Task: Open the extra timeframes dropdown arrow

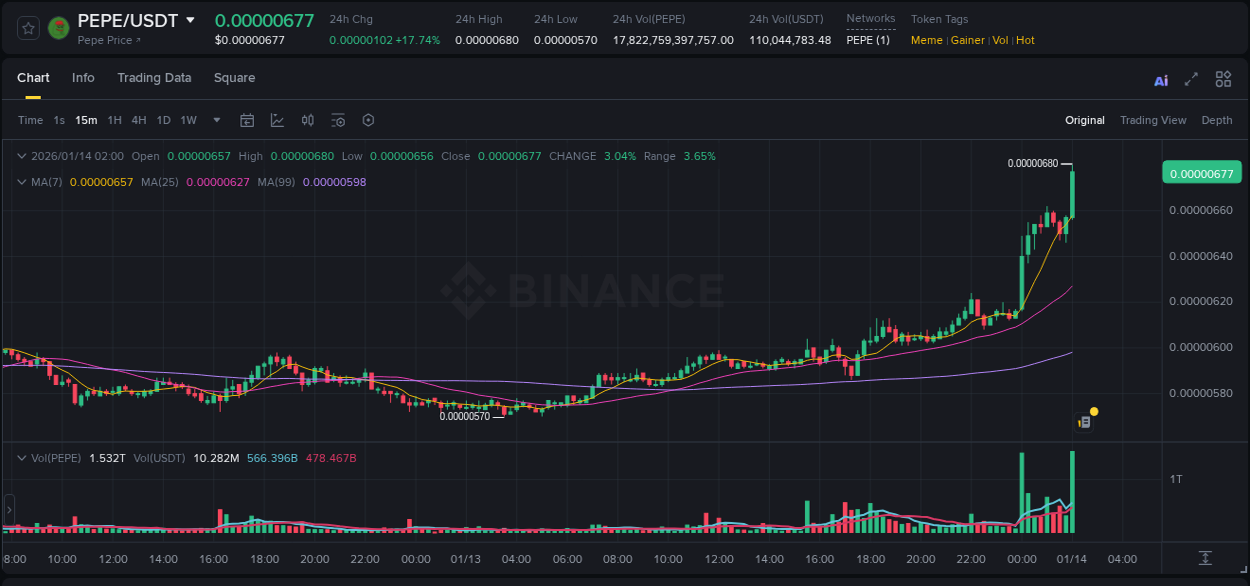Action: (x=215, y=120)
